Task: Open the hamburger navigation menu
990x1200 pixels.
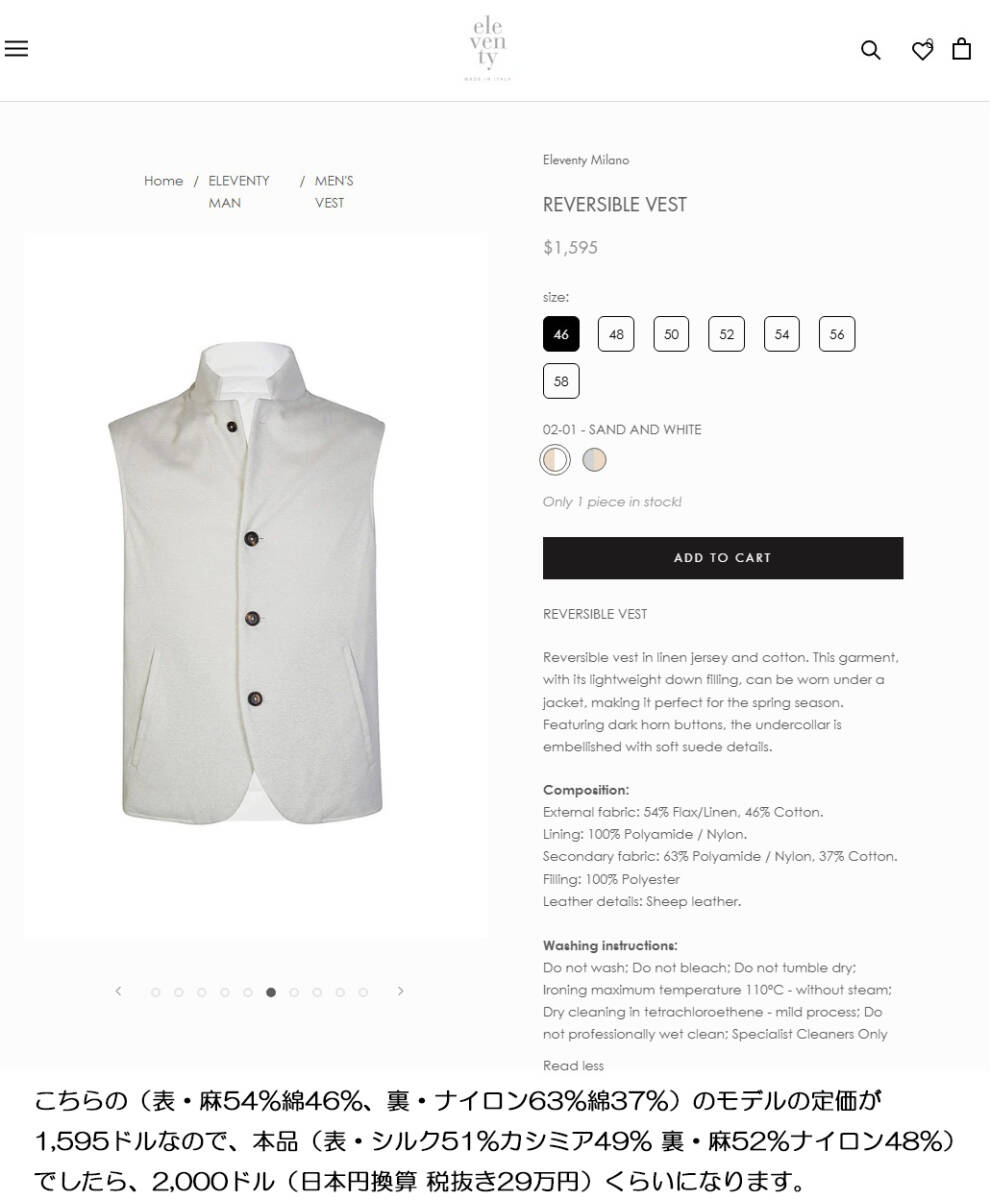Action: tap(16, 49)
